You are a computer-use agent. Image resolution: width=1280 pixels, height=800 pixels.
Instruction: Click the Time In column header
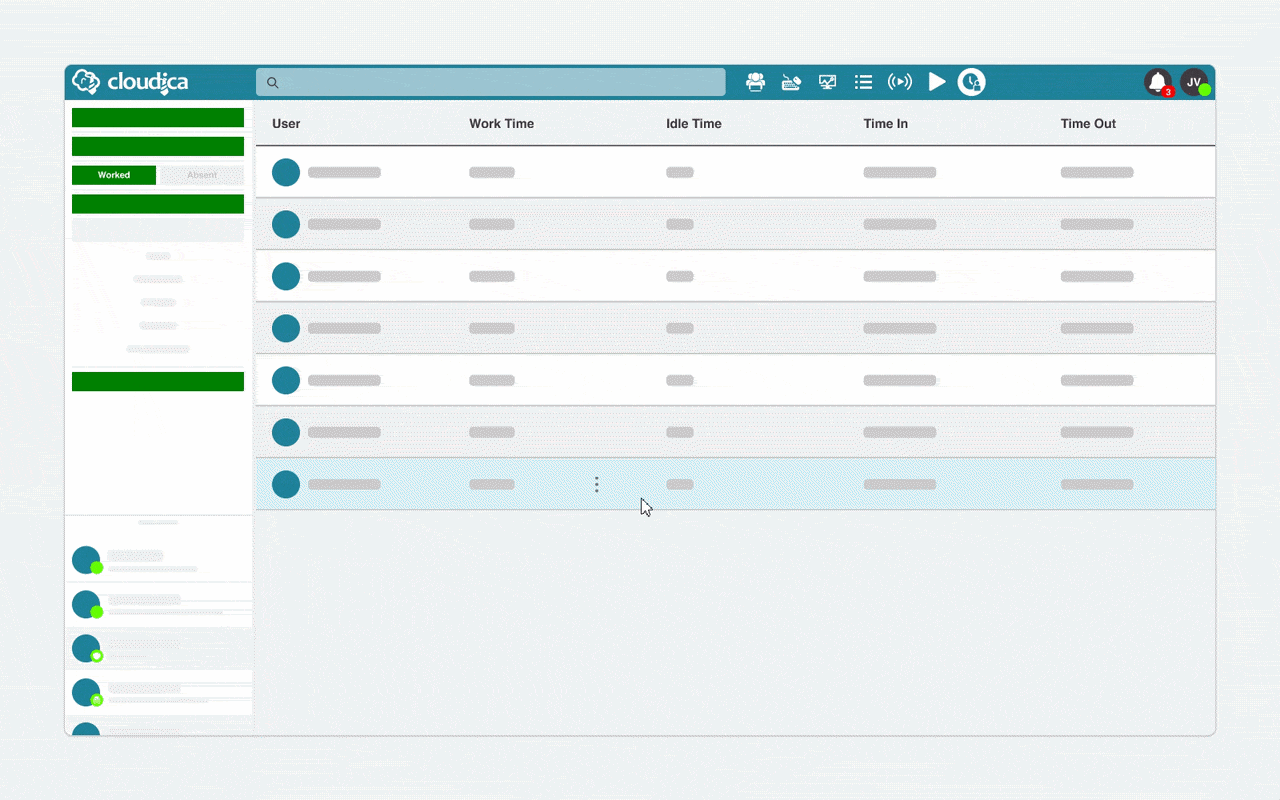pos(886,124)
